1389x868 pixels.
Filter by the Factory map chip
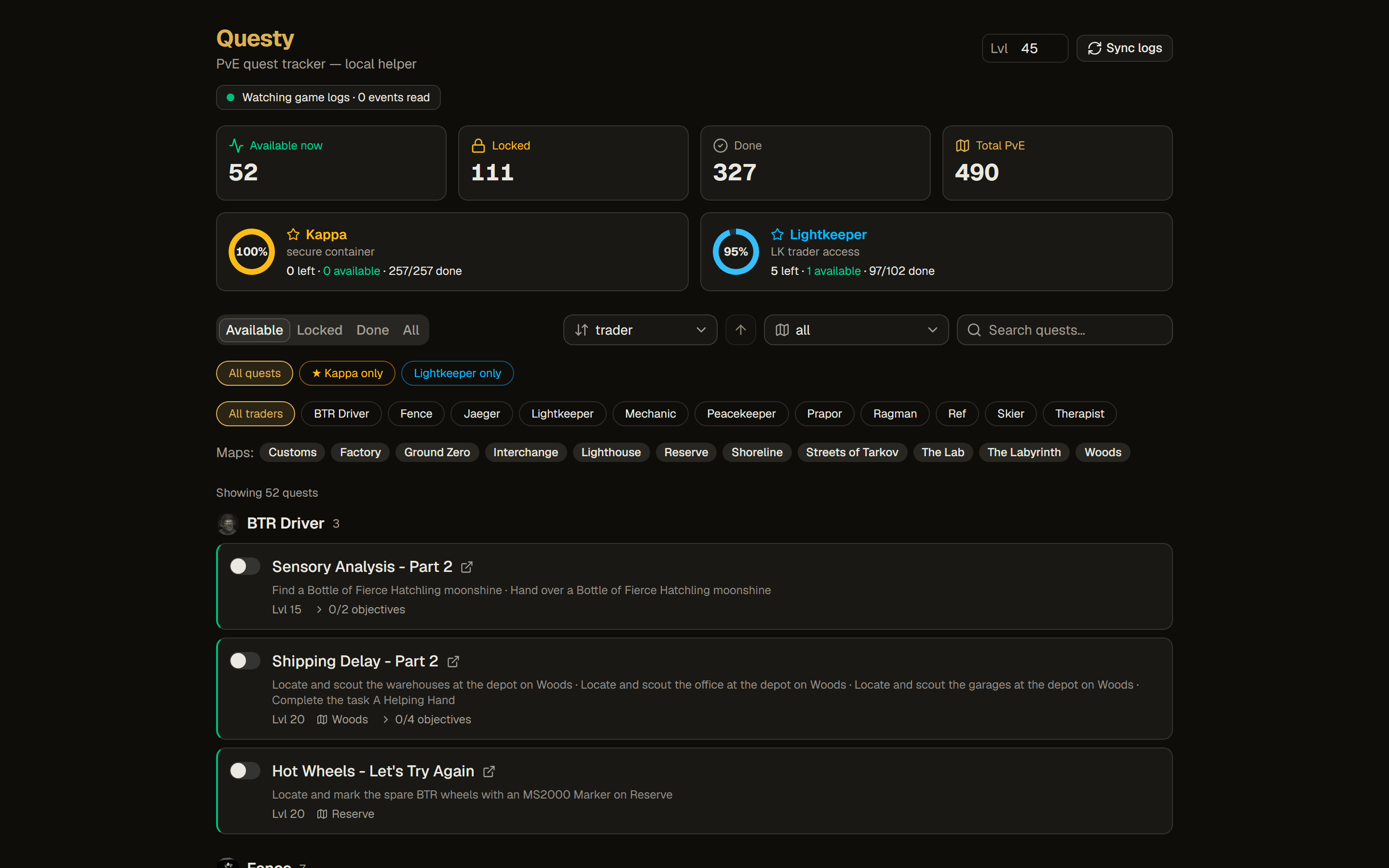pos(360,452)
